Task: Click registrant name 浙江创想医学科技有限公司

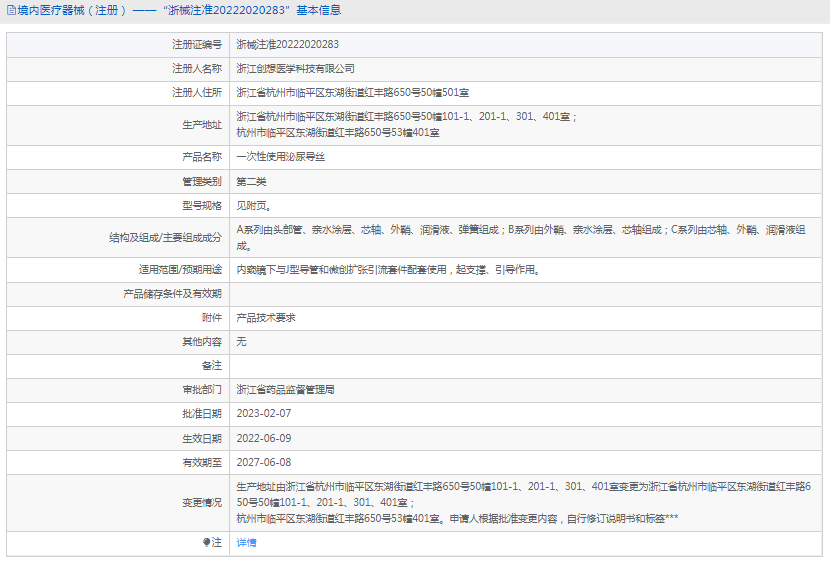Action: [x=295, y=69]
